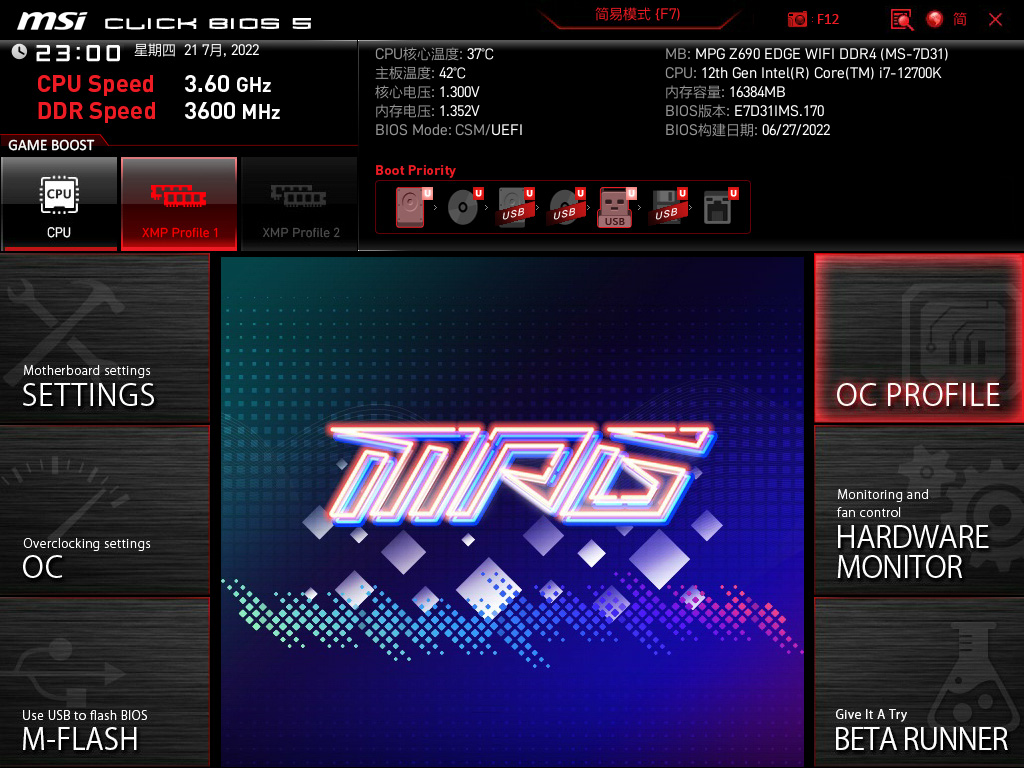Click the BIOS Mode CSM/UEFI line
Viewport: 1024px width, 768px height.
click(449, 130)
